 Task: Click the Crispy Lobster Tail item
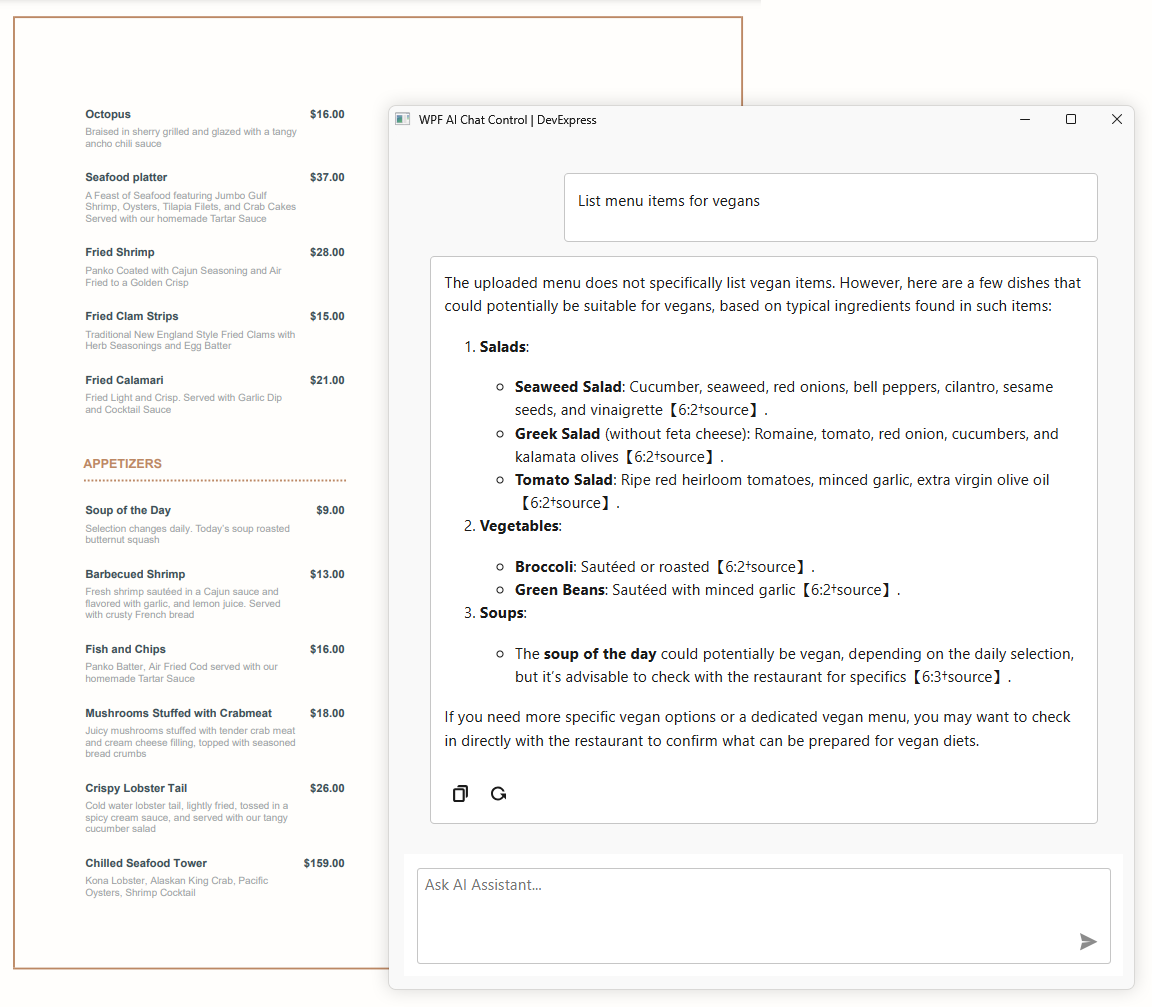coord(135,788)
